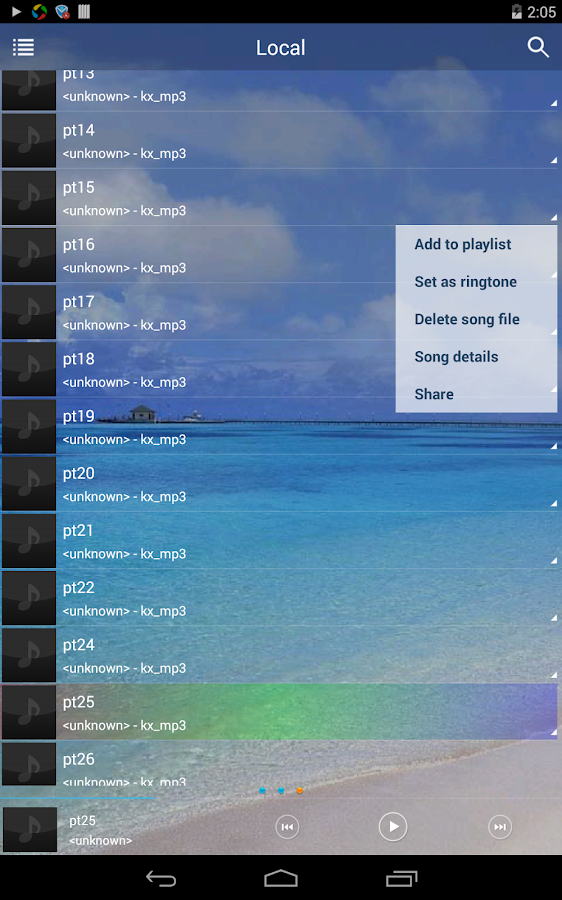The width and height of the screenshot is (562, 900).
Task: Click album art thumbnail of pt16
Action: click(29, 255)
